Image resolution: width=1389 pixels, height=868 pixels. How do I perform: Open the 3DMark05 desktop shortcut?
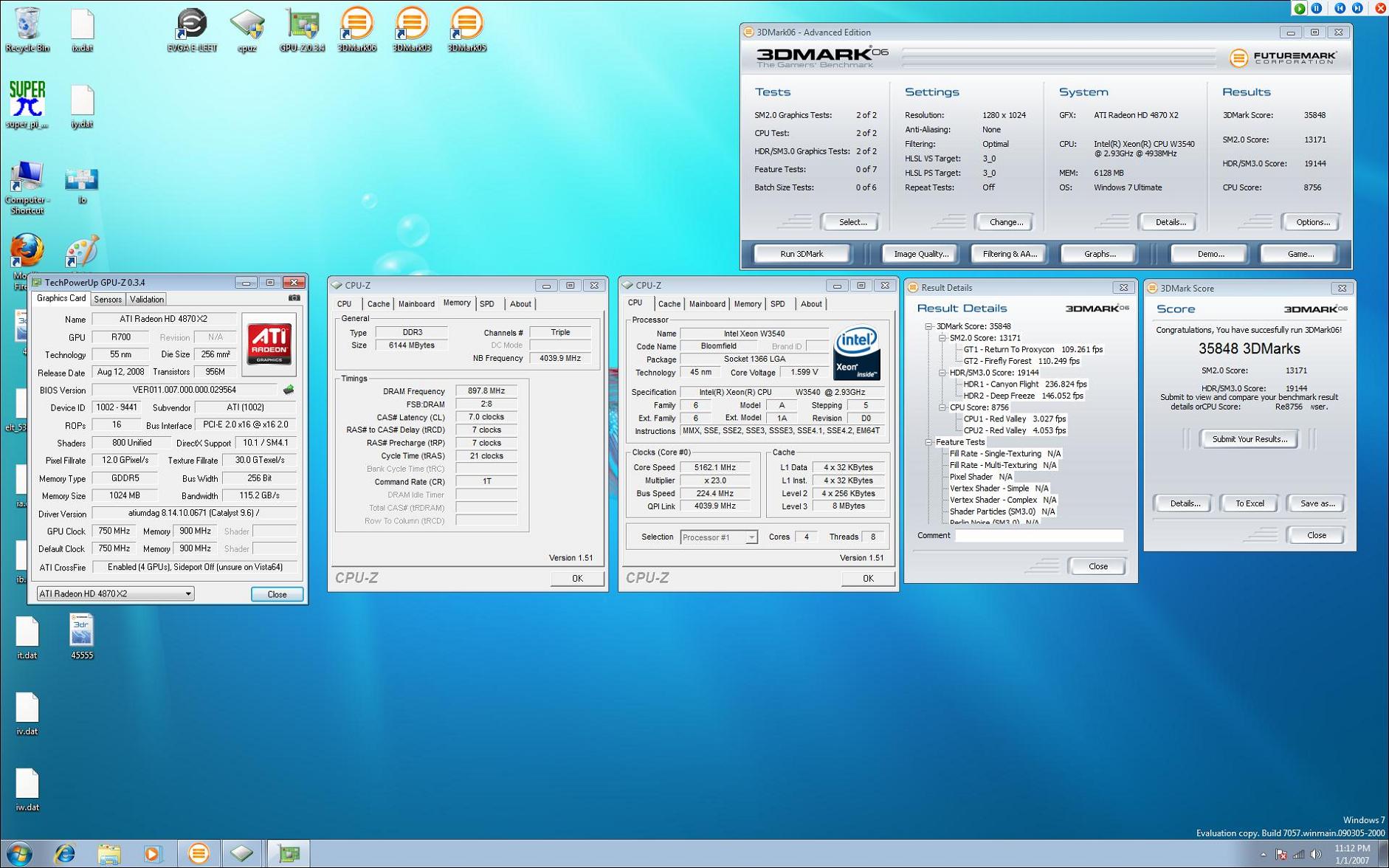tap(466, 30)
